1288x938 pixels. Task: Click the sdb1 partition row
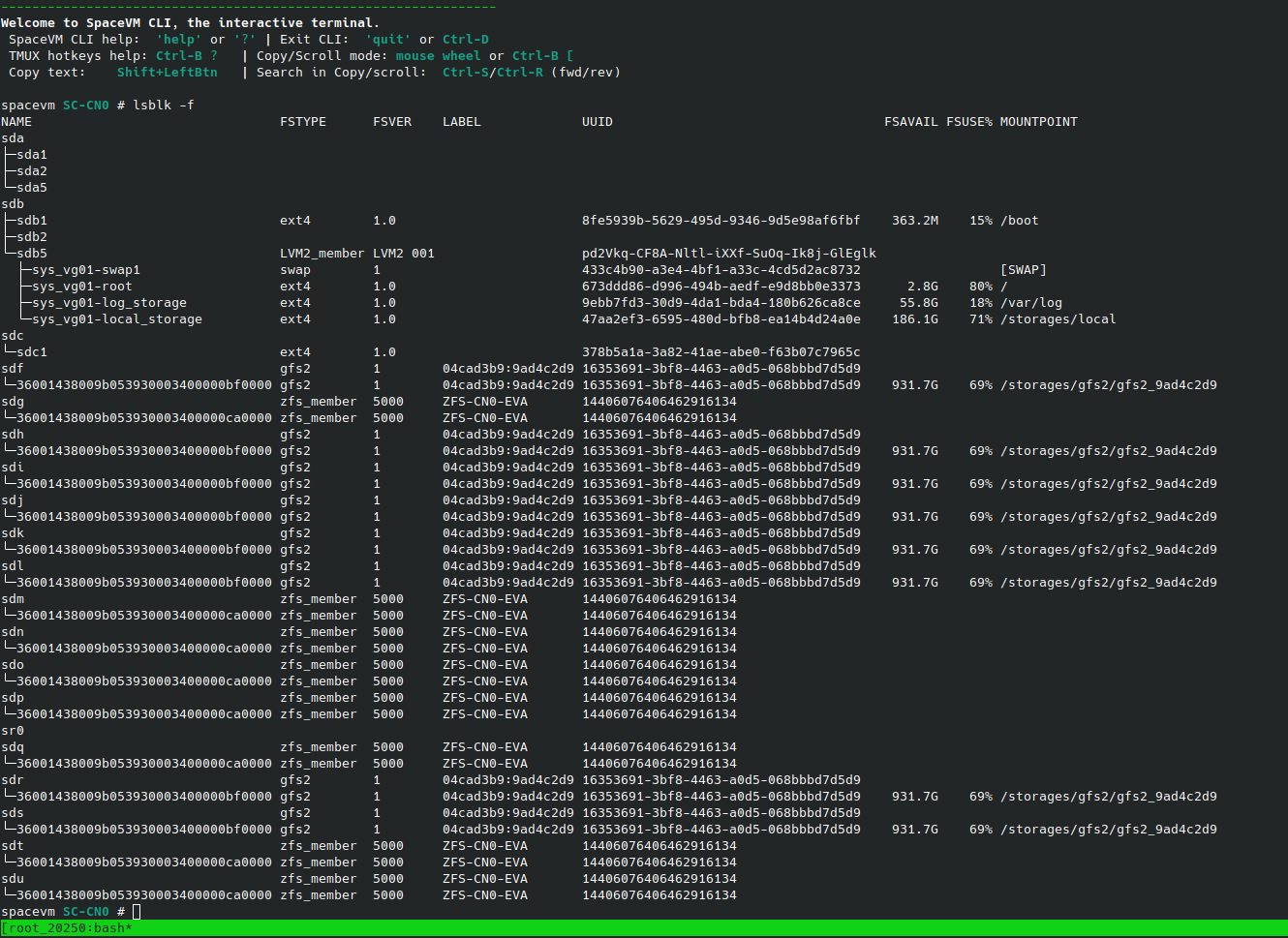[31, 221]
